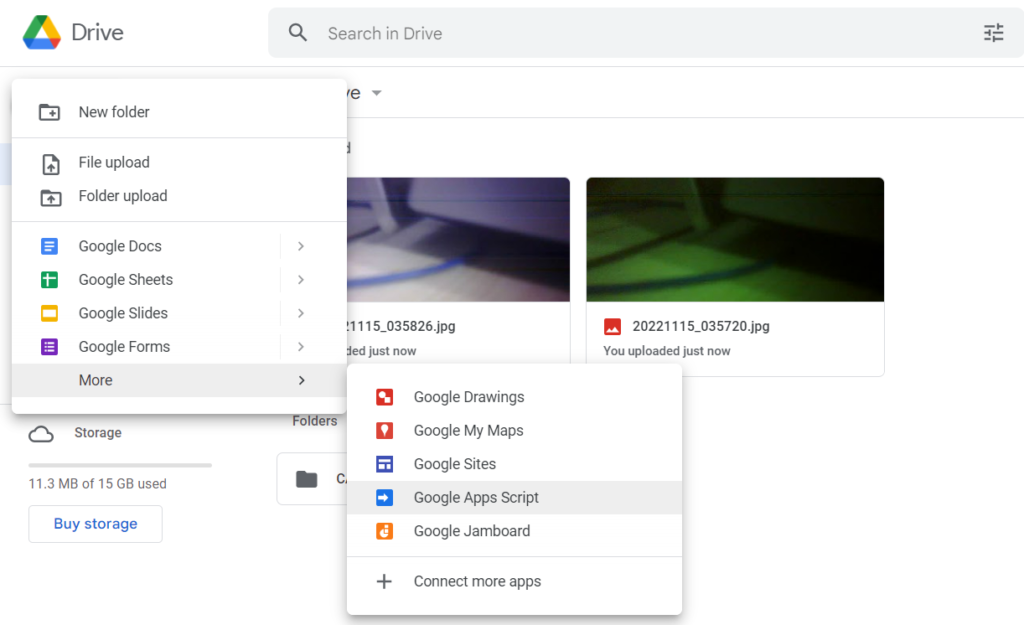
Task: Select File upload menu entry
Action: click(114, 162)
